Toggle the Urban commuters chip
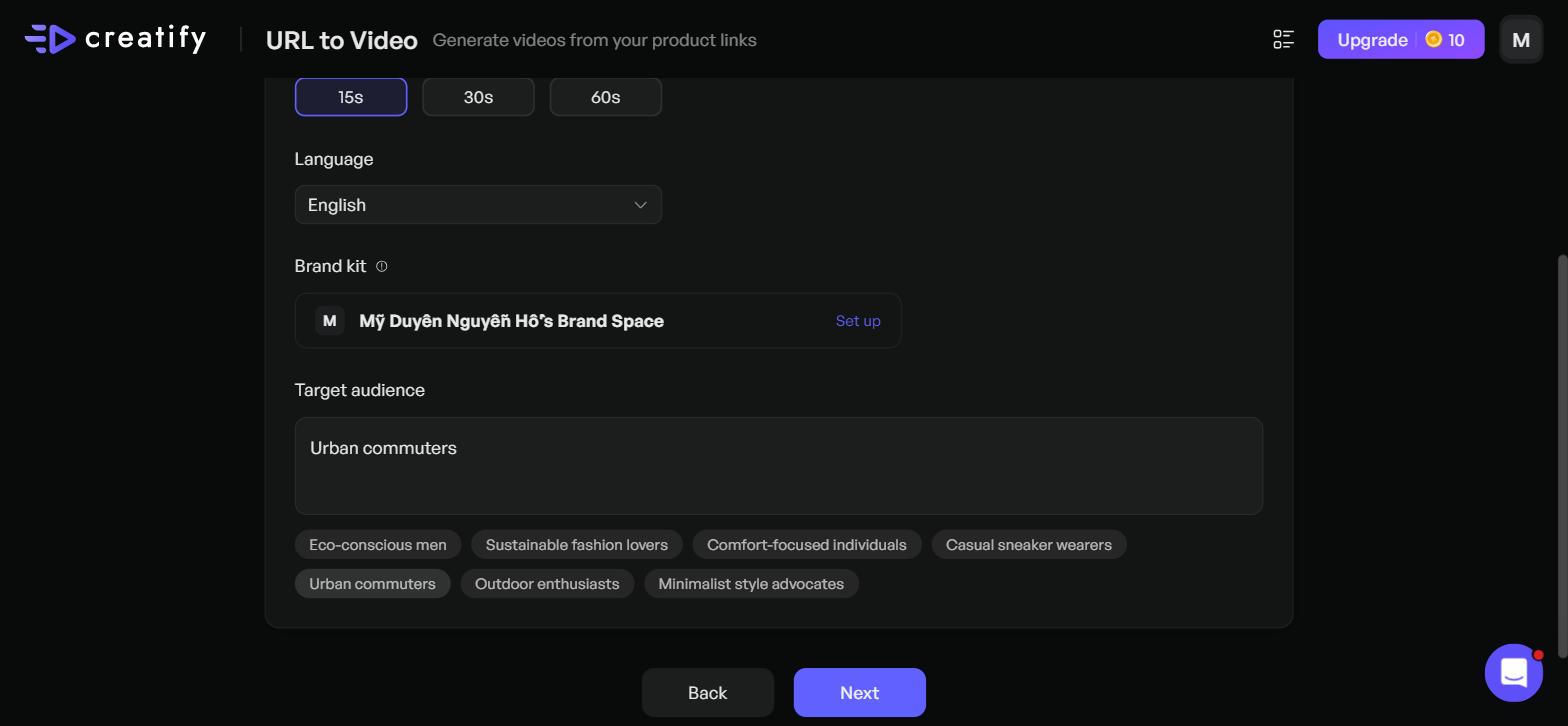The width and height of the screenshot is (1568, 726). [373, 584]
